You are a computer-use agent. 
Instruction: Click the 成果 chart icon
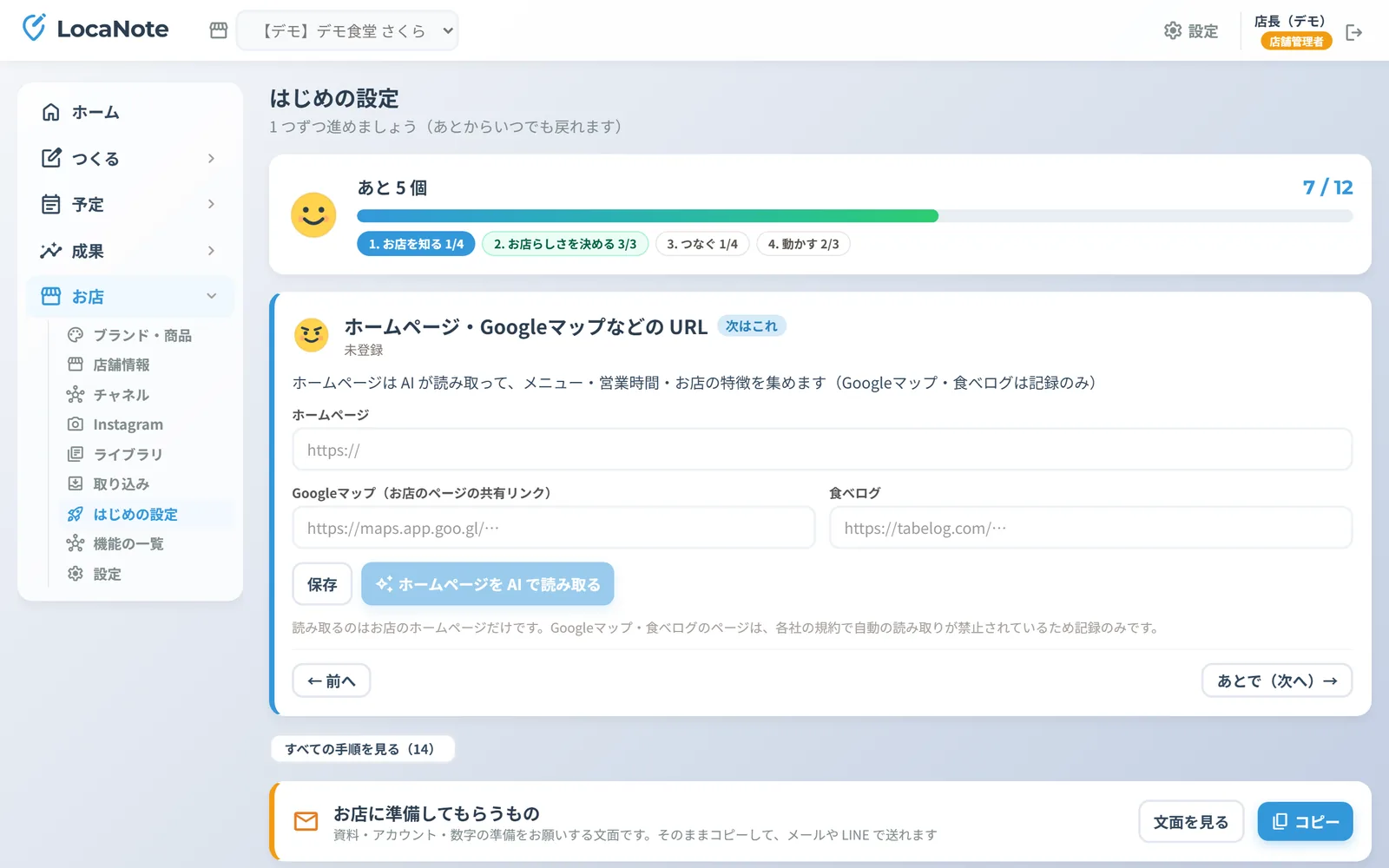pos(51,251)
